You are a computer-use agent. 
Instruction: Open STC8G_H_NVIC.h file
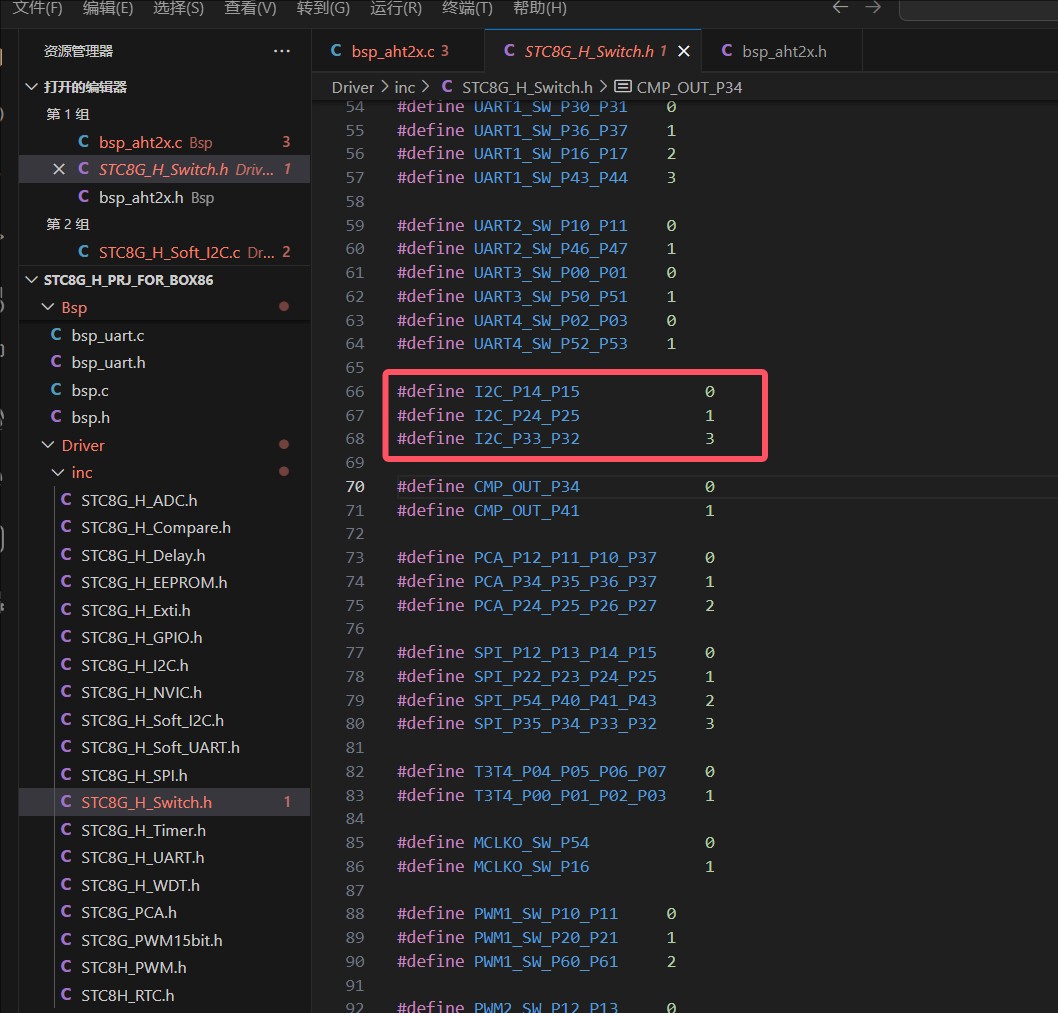tap(165, 692)
